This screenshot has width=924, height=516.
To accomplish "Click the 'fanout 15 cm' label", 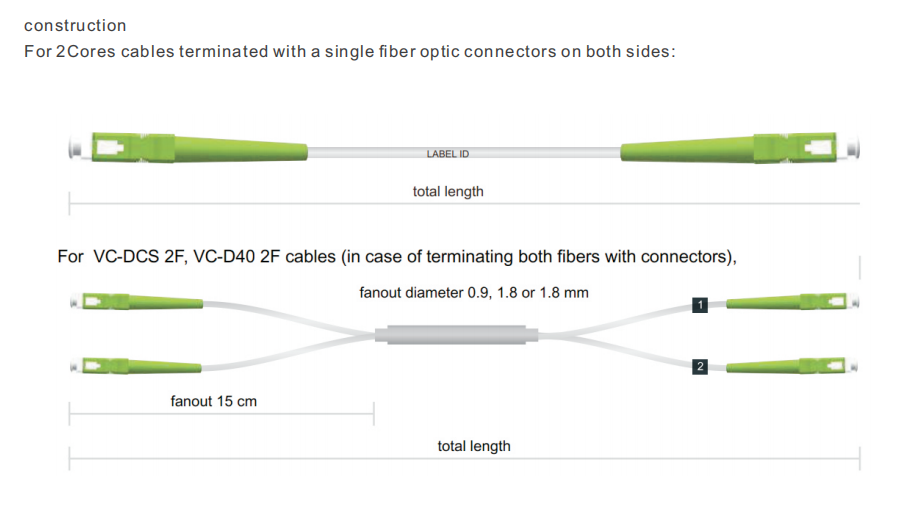I will [213, 401].
